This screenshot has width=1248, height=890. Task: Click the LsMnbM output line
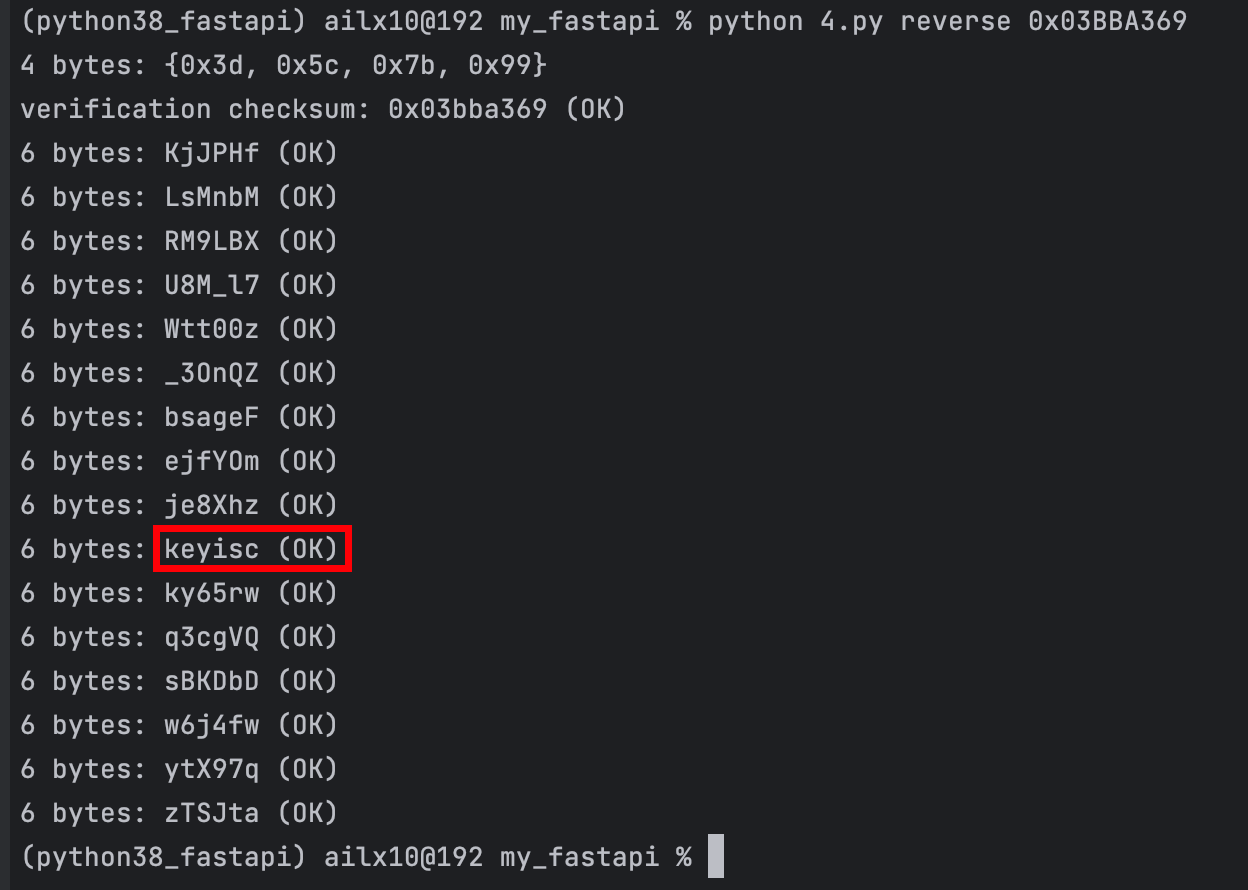pos(179,197)
